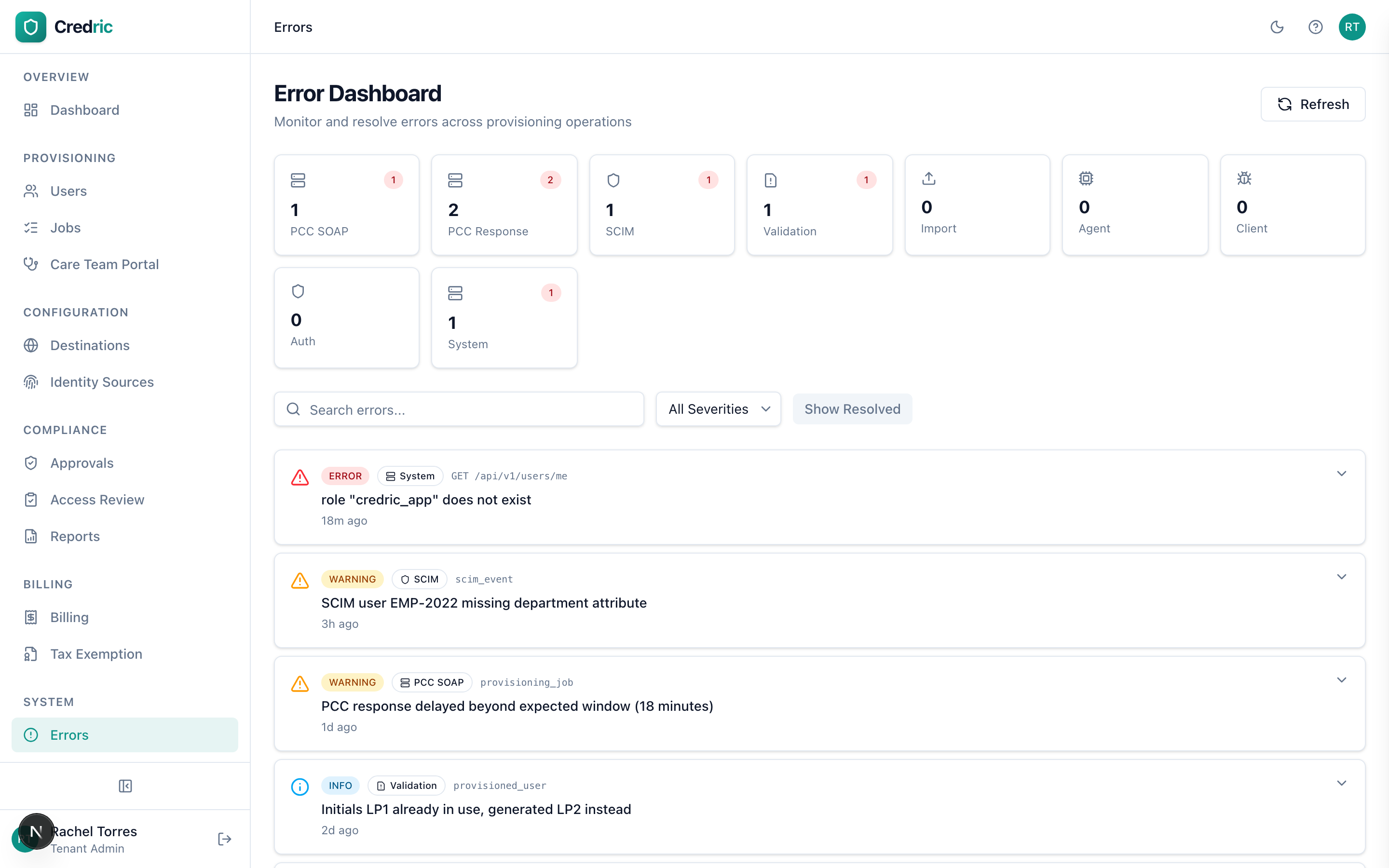Click the Client card bug icon
This screenshot has height=868, width=1389.
1244,178
